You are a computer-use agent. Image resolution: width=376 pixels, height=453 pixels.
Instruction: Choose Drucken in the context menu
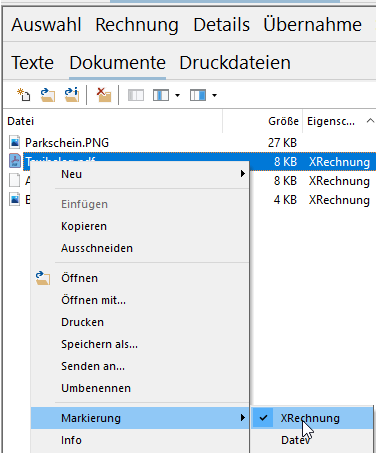point(140,322)
